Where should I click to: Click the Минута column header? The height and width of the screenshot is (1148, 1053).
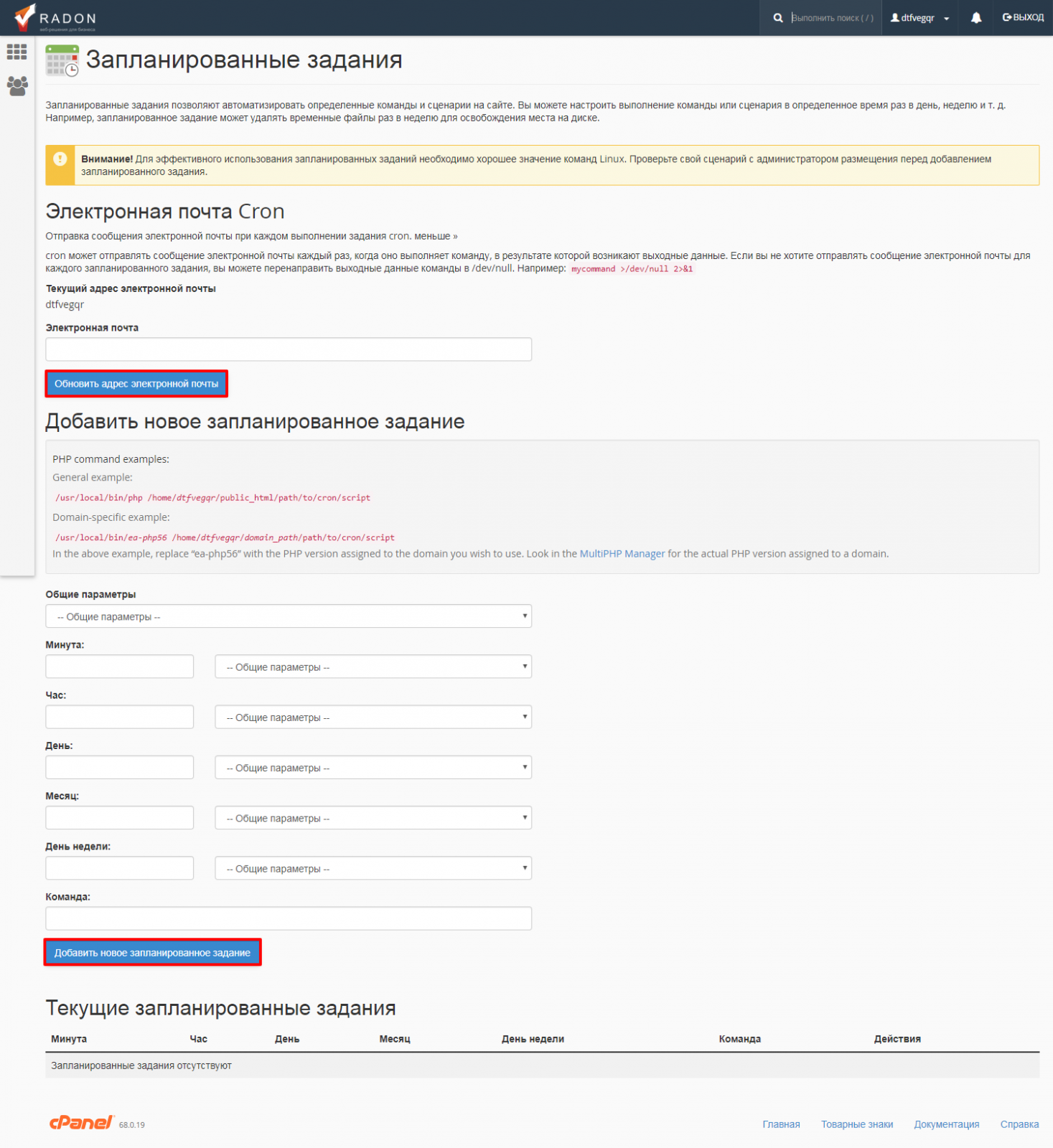69,1039
